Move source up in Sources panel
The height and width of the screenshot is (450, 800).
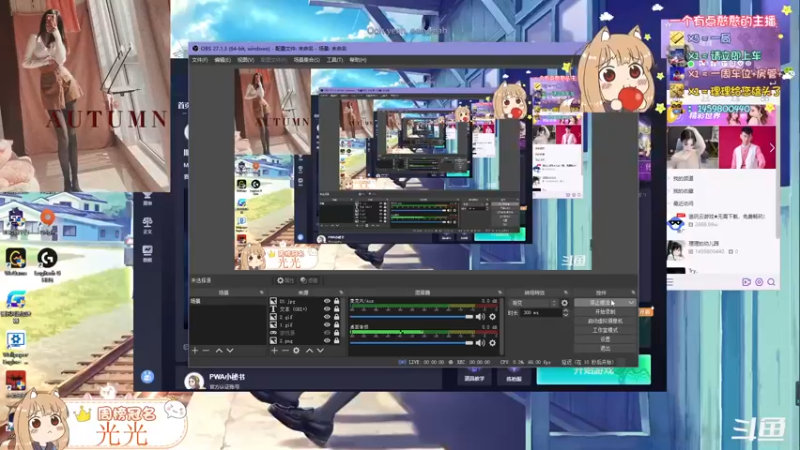[x=309, y=351]
